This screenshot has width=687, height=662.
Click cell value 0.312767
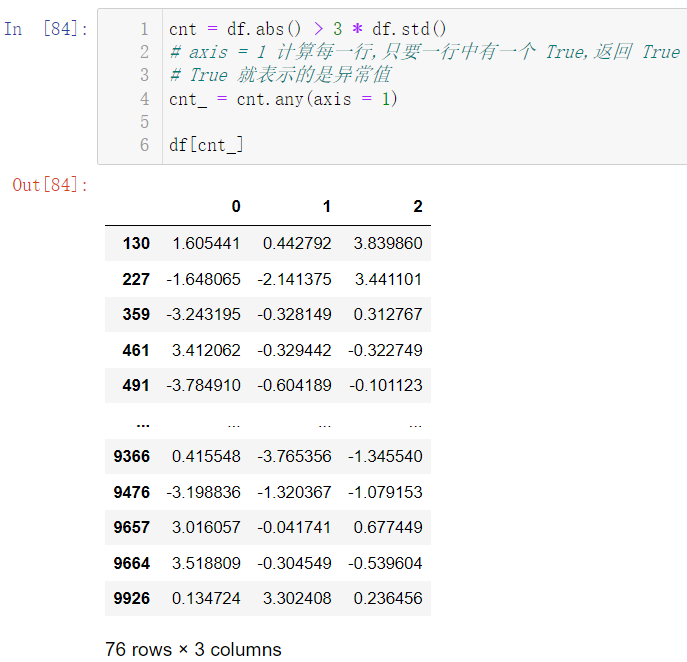click(388, 315)
